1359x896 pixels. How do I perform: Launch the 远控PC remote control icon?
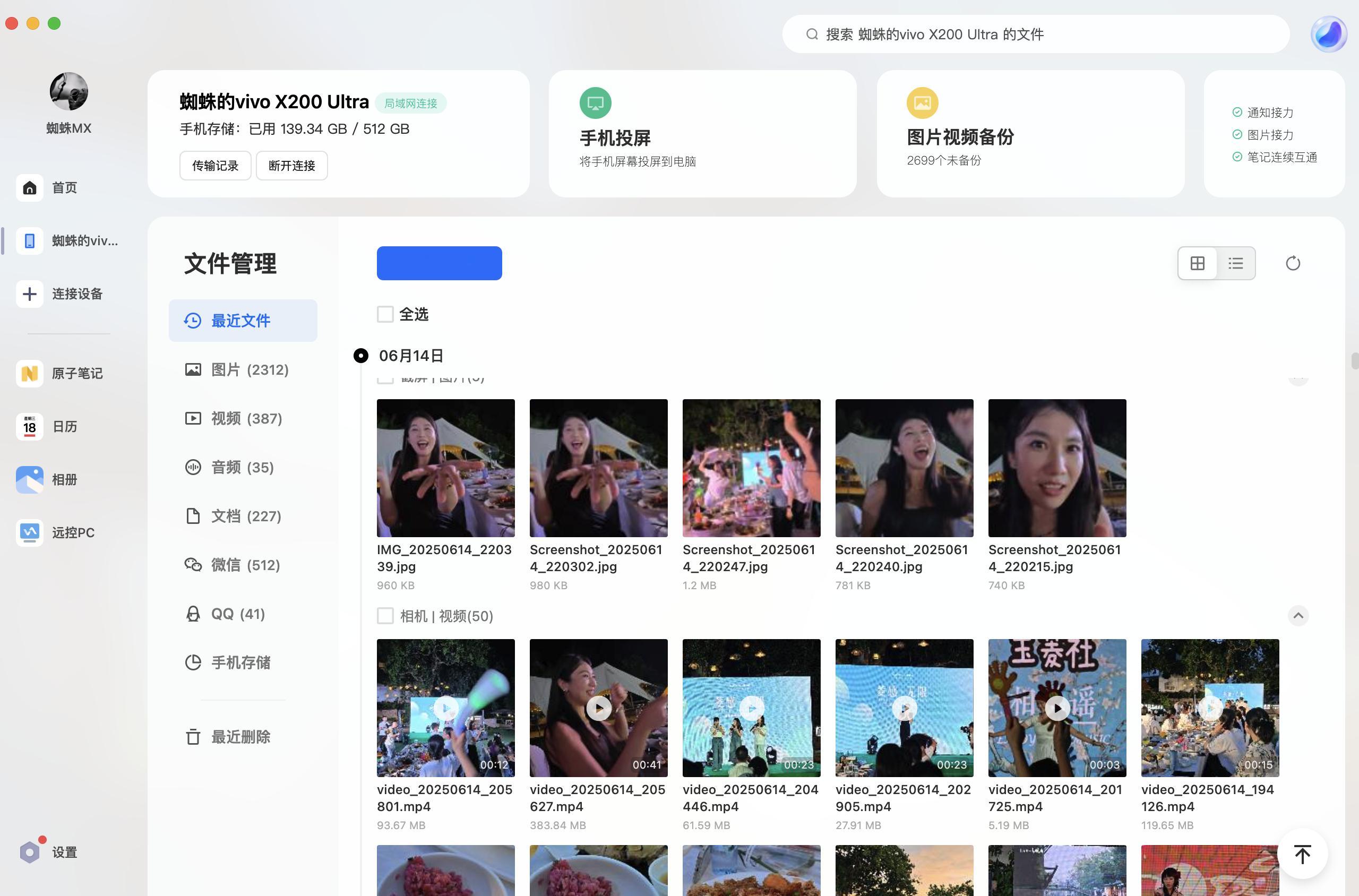click(x=30, y=532)
